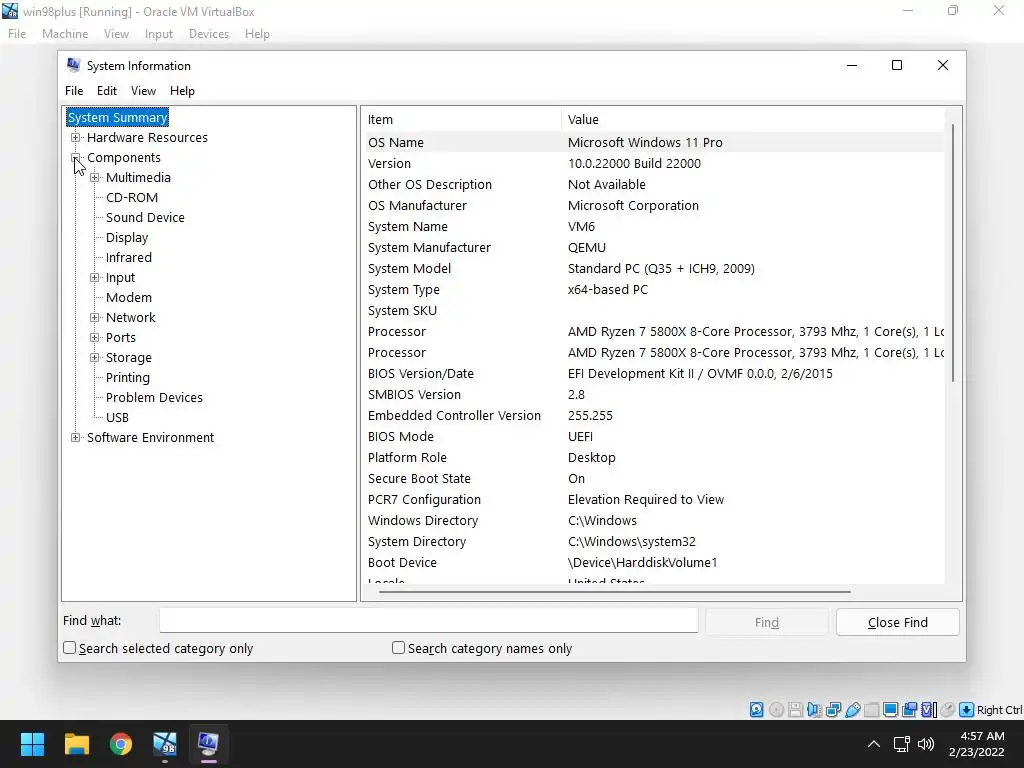Click the VirtualBox audio status icon
1024x768 pixels.
(x=814, y=709)
